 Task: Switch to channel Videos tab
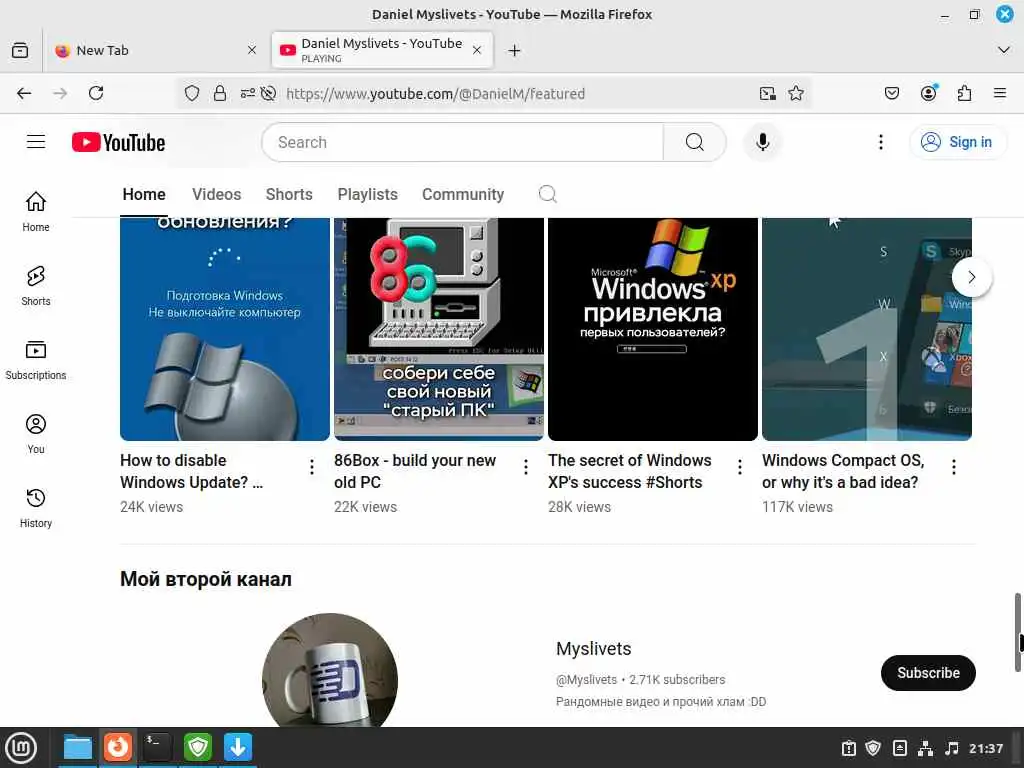pos(216,195)
